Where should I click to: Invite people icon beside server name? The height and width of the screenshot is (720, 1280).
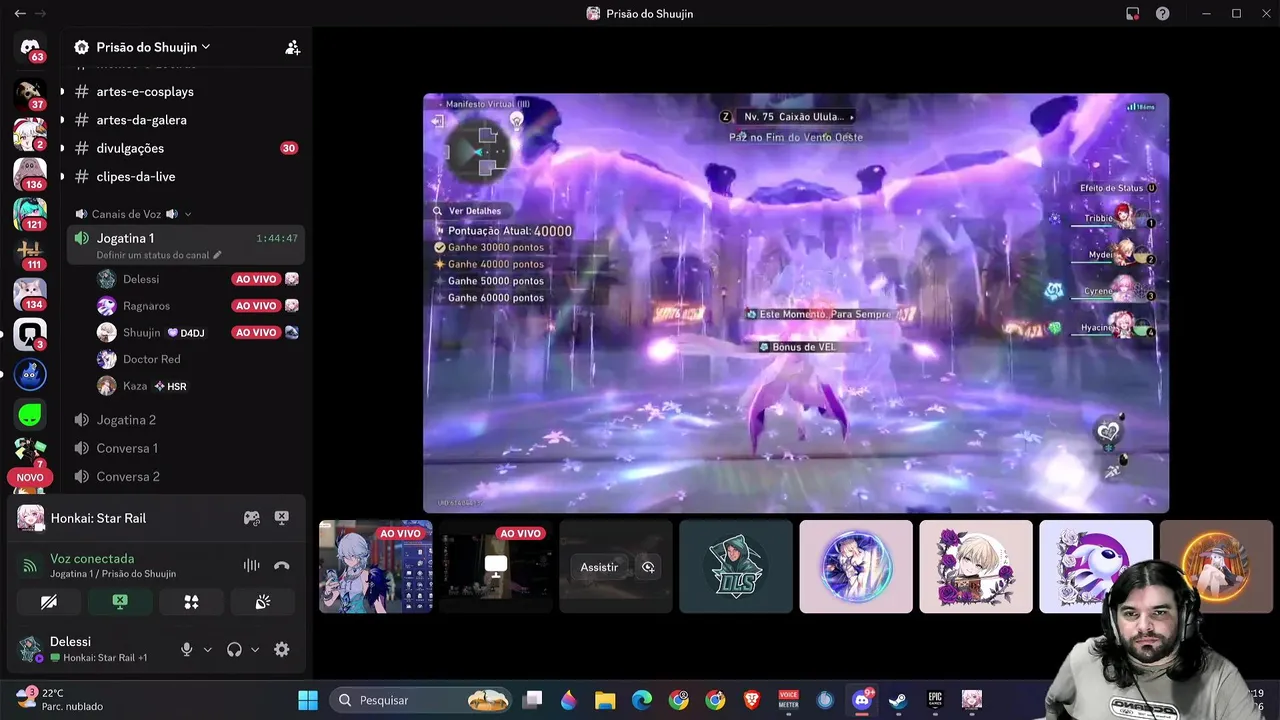pyautogui.click(x=292, y=47)
